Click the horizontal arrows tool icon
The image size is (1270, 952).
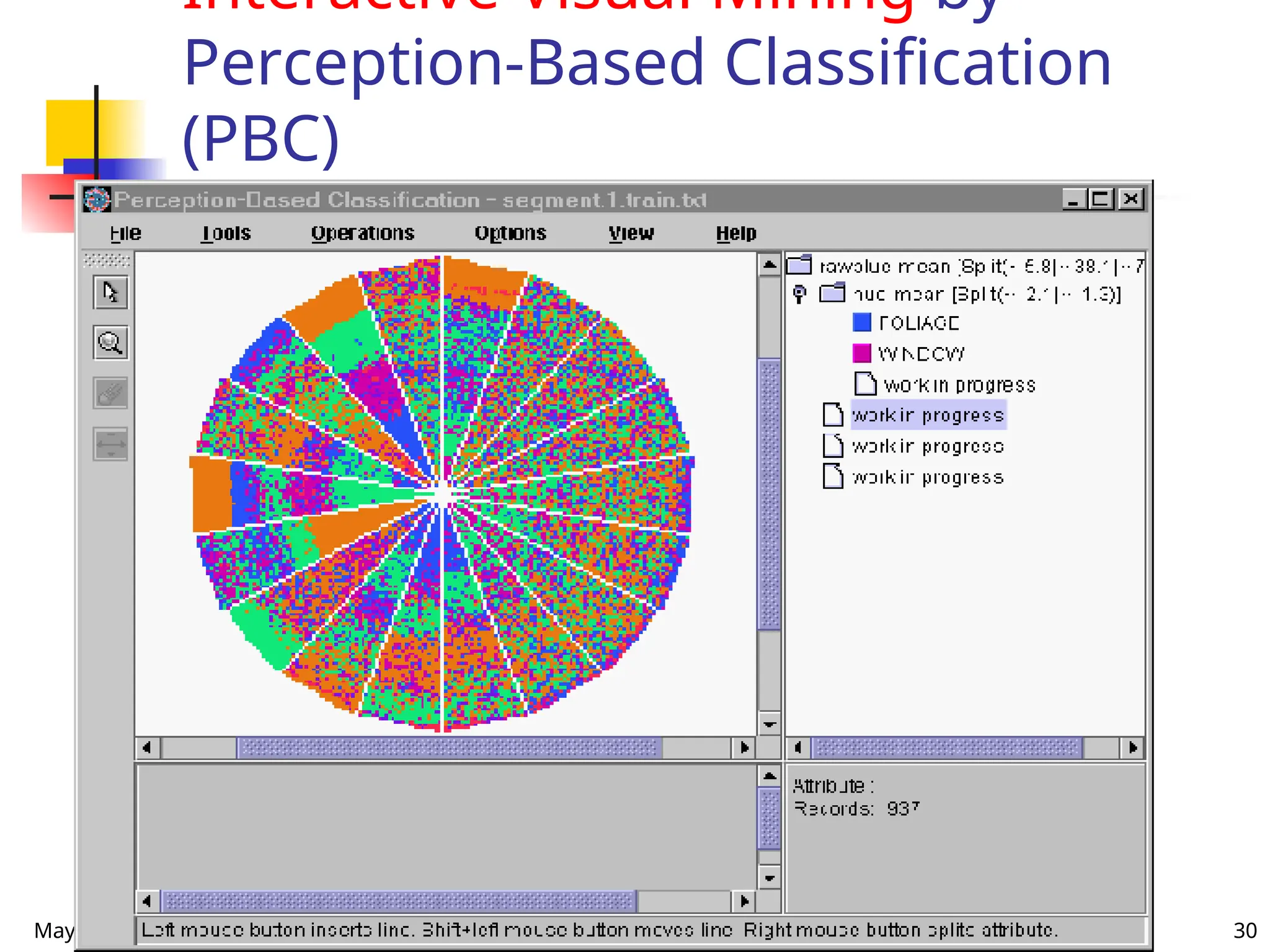(110, 444)
